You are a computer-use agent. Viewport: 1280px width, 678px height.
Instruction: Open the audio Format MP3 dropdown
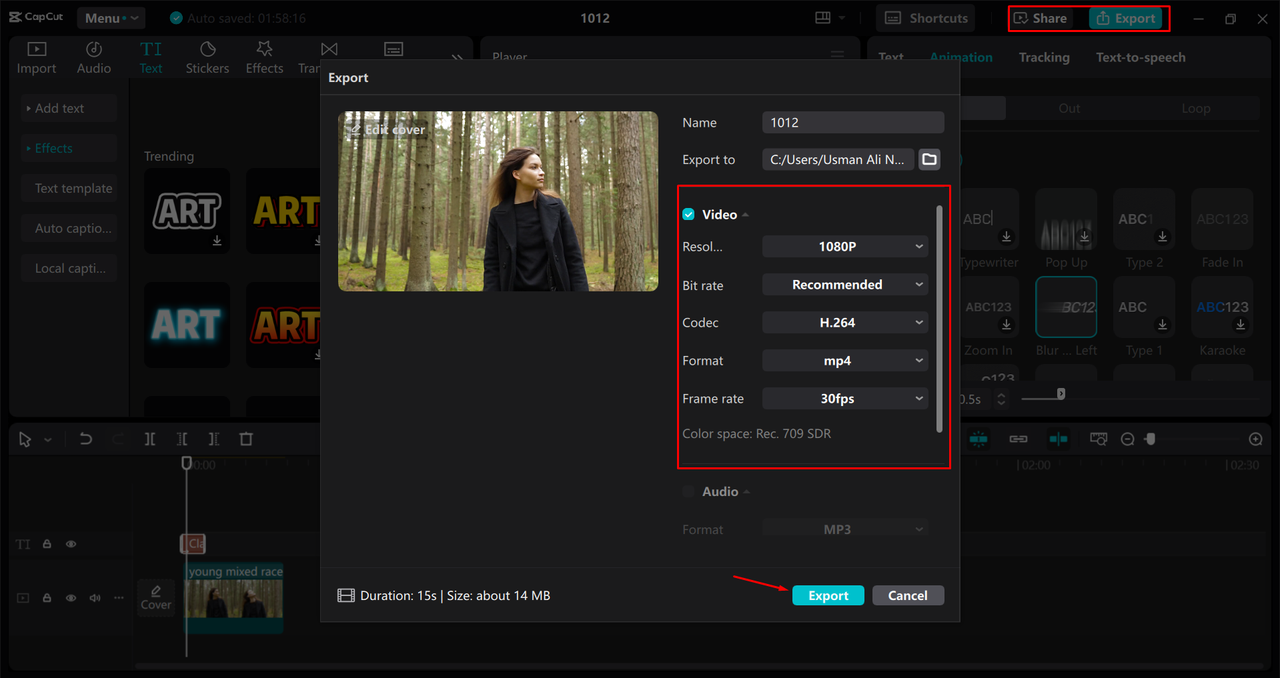click(845, 529)
